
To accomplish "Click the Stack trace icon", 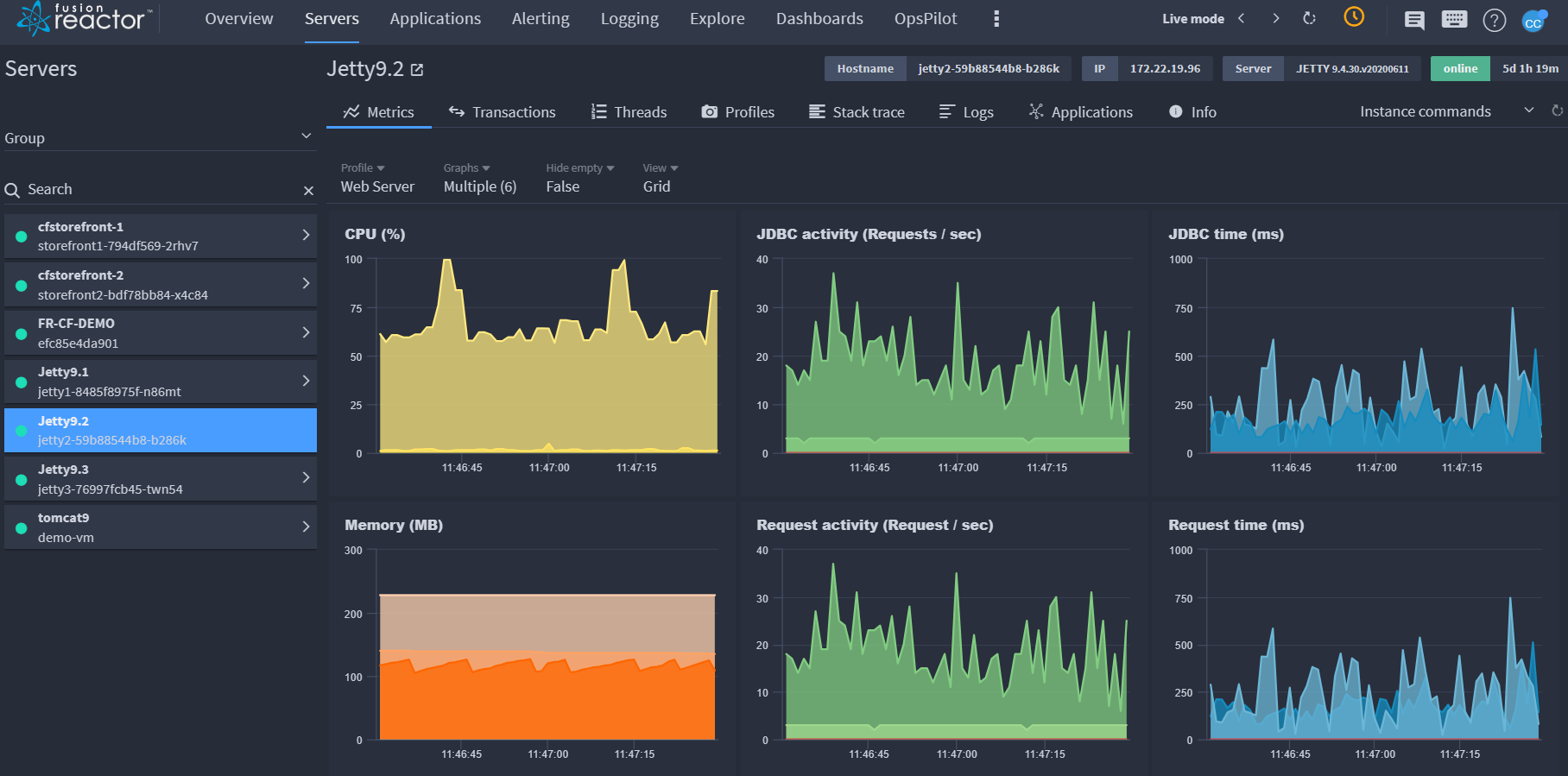I will tap(817, 111).
